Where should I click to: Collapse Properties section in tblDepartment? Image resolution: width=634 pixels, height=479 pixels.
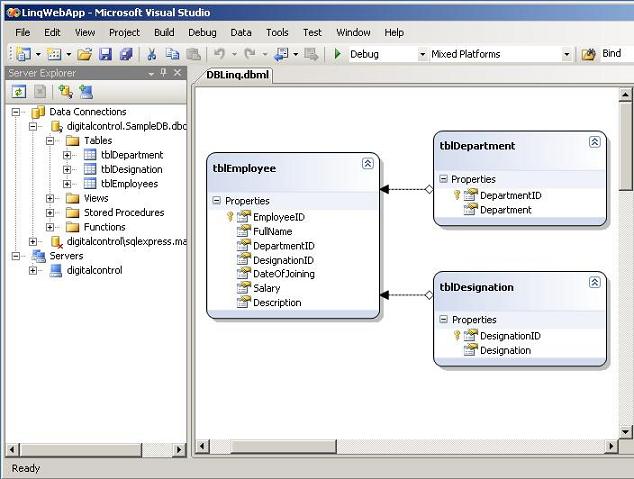[x=444, y=179]
